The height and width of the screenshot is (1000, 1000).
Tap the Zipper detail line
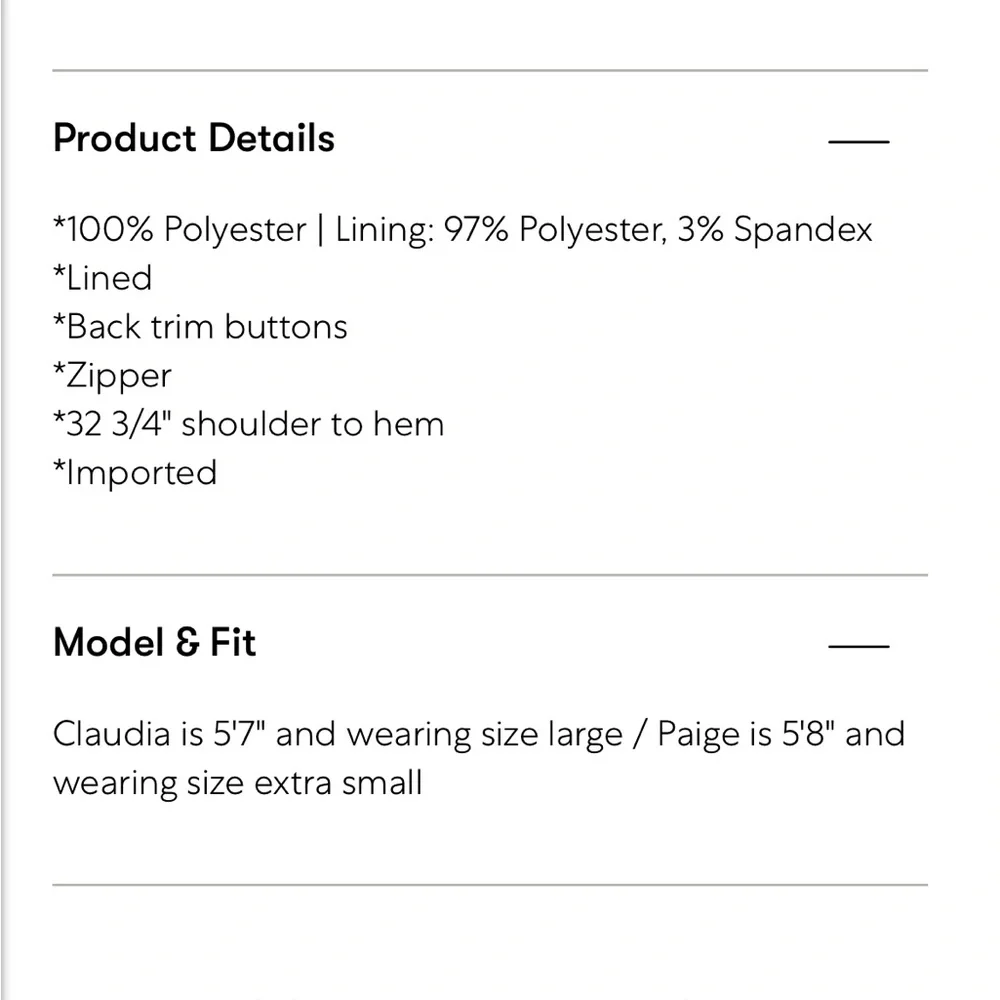112,376
